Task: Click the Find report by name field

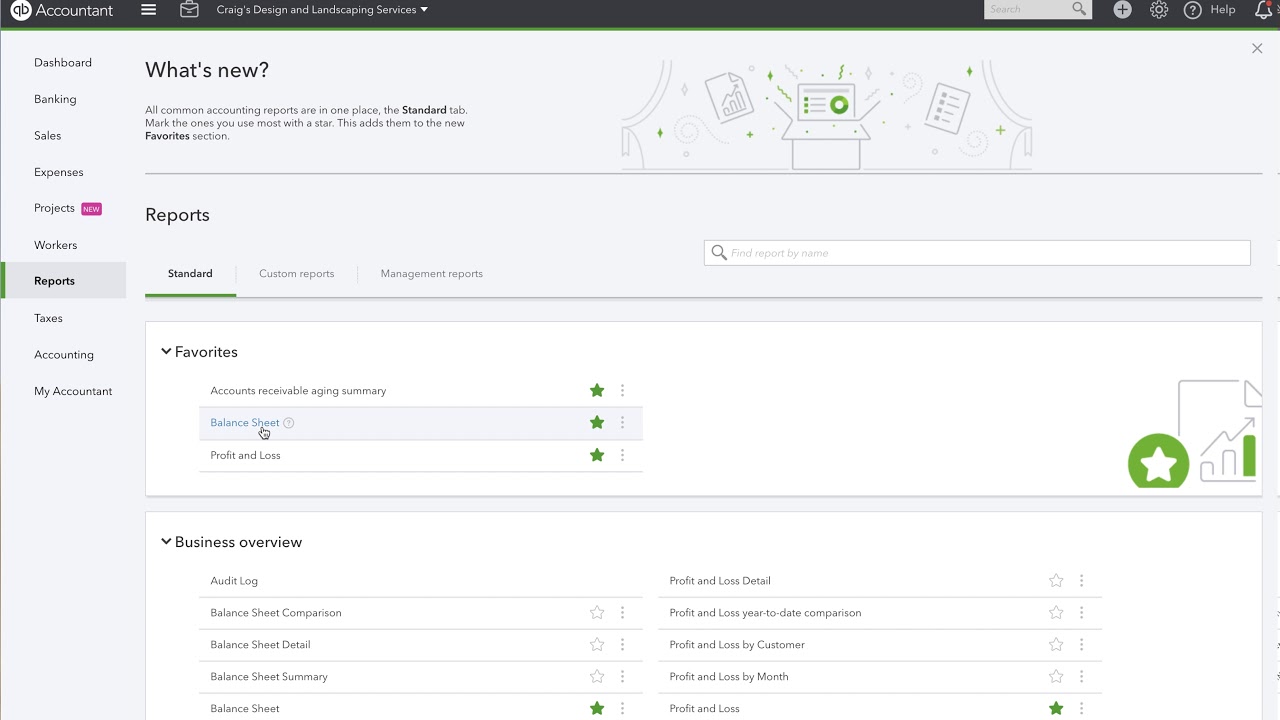Action: click(x=977, y=253)
